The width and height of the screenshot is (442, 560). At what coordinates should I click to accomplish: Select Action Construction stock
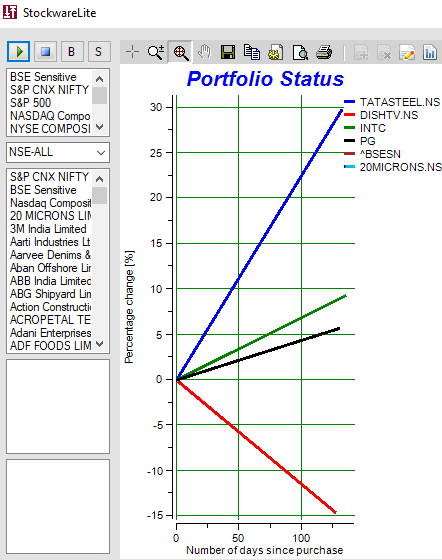(x=50, y=307)
